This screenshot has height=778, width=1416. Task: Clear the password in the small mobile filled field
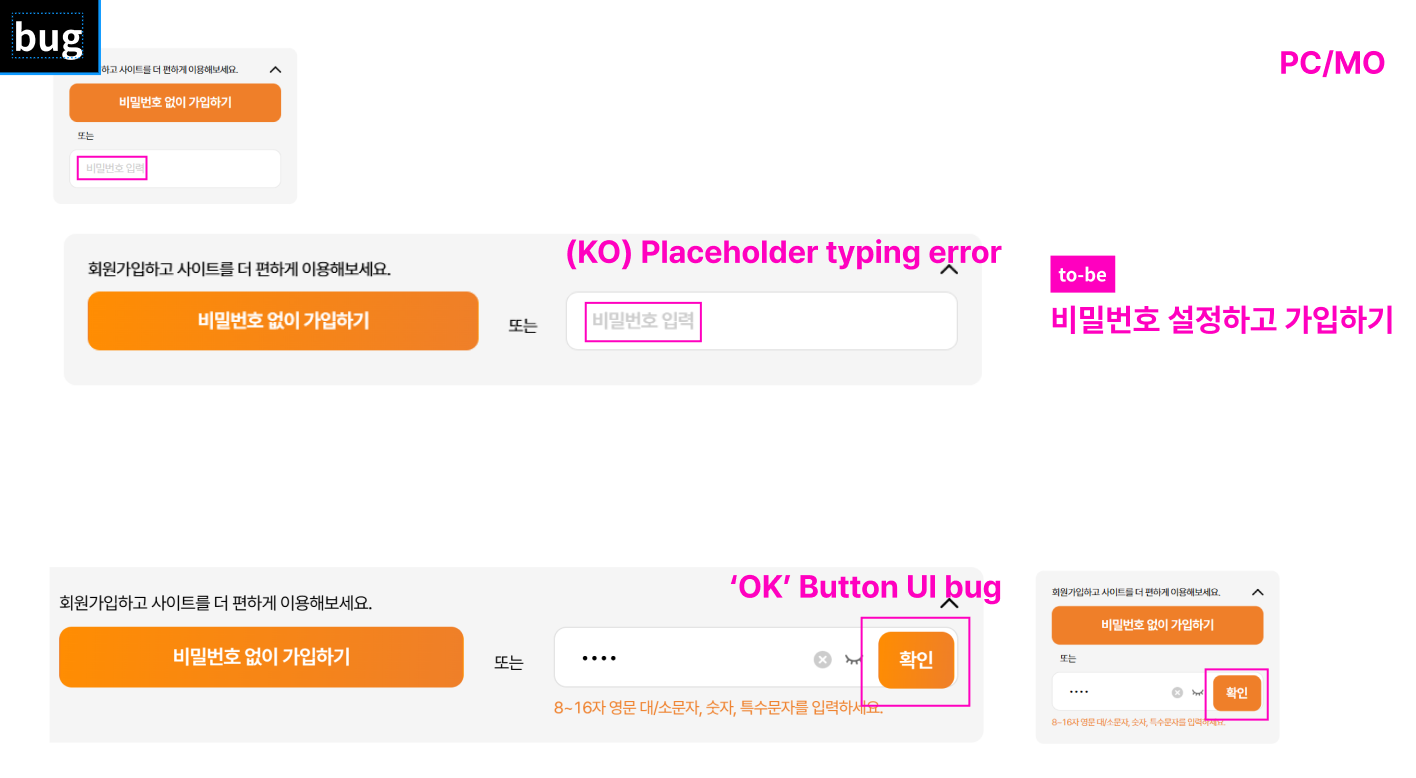coord(1177,692)
